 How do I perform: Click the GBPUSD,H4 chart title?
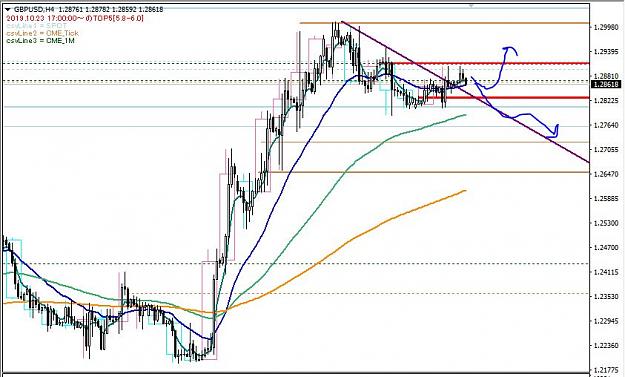34,9
